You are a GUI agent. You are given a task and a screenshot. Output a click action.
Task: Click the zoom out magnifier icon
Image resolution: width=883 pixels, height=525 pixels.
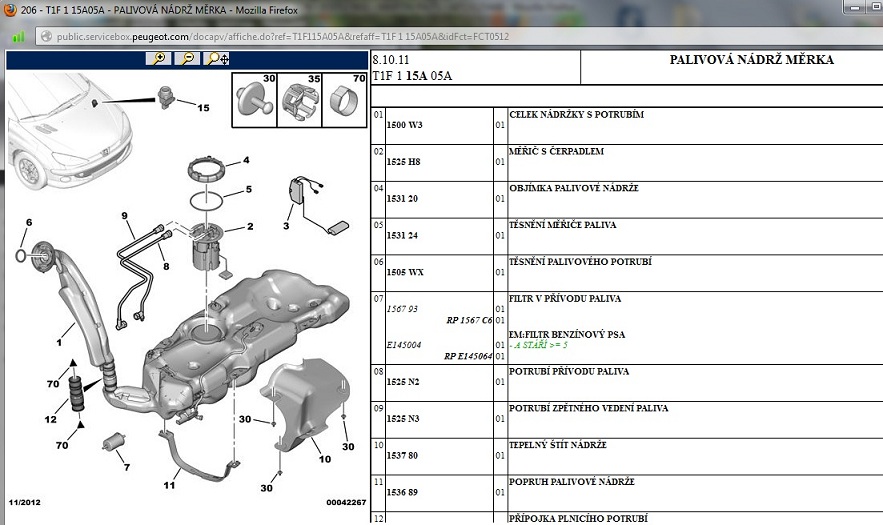(x=187, y=59)
